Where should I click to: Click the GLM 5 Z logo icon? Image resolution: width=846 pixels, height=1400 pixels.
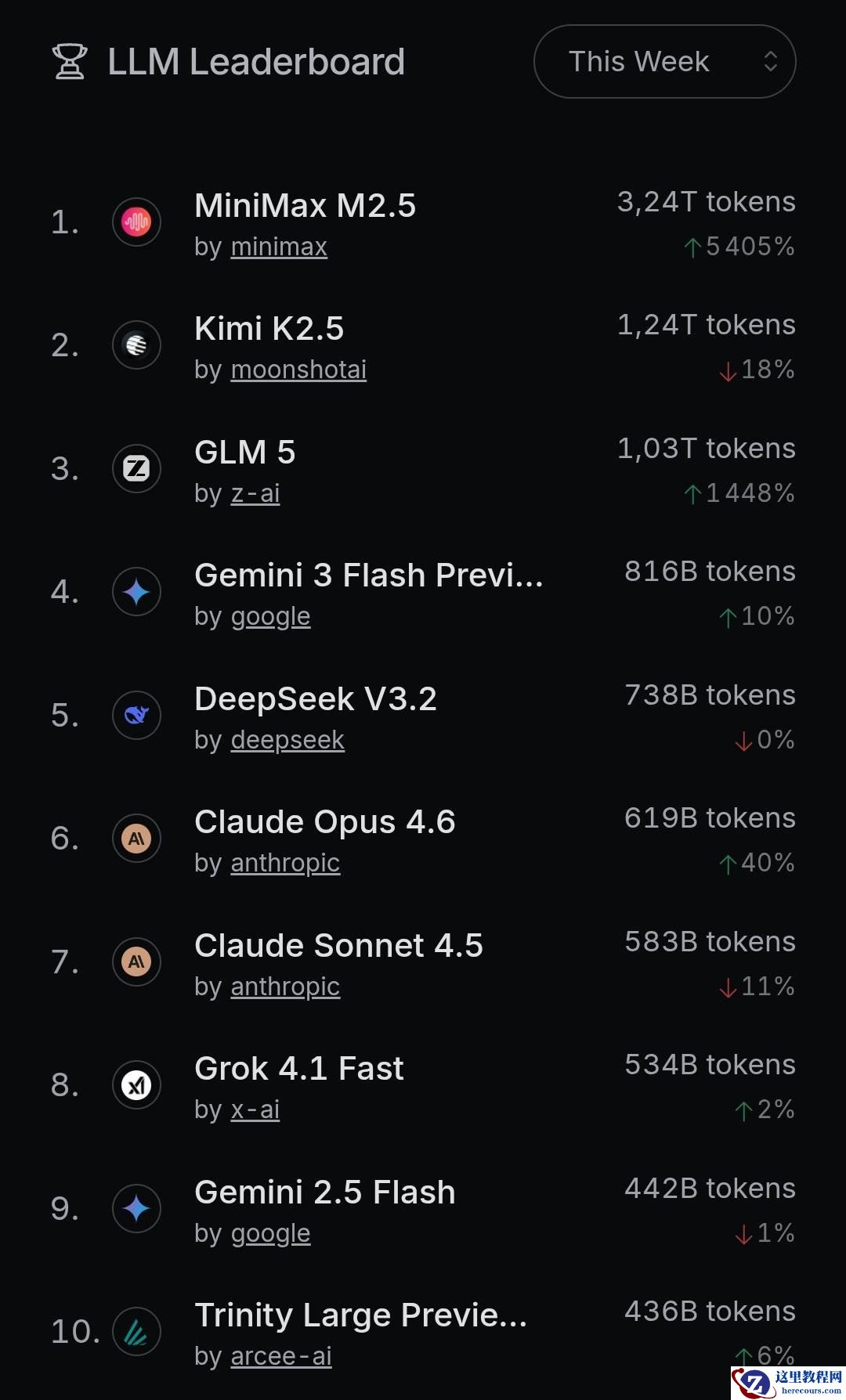point(136,469)
